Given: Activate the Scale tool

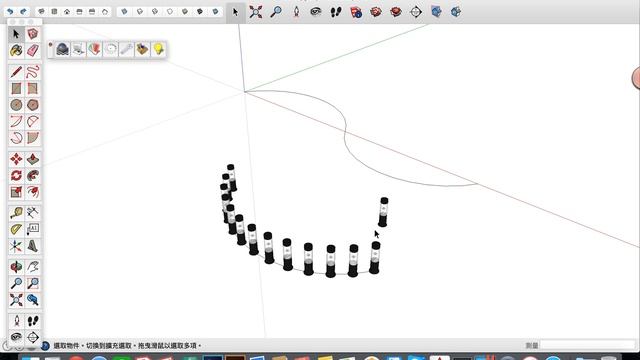Looking at the screenshot, I should coord(16,192).
